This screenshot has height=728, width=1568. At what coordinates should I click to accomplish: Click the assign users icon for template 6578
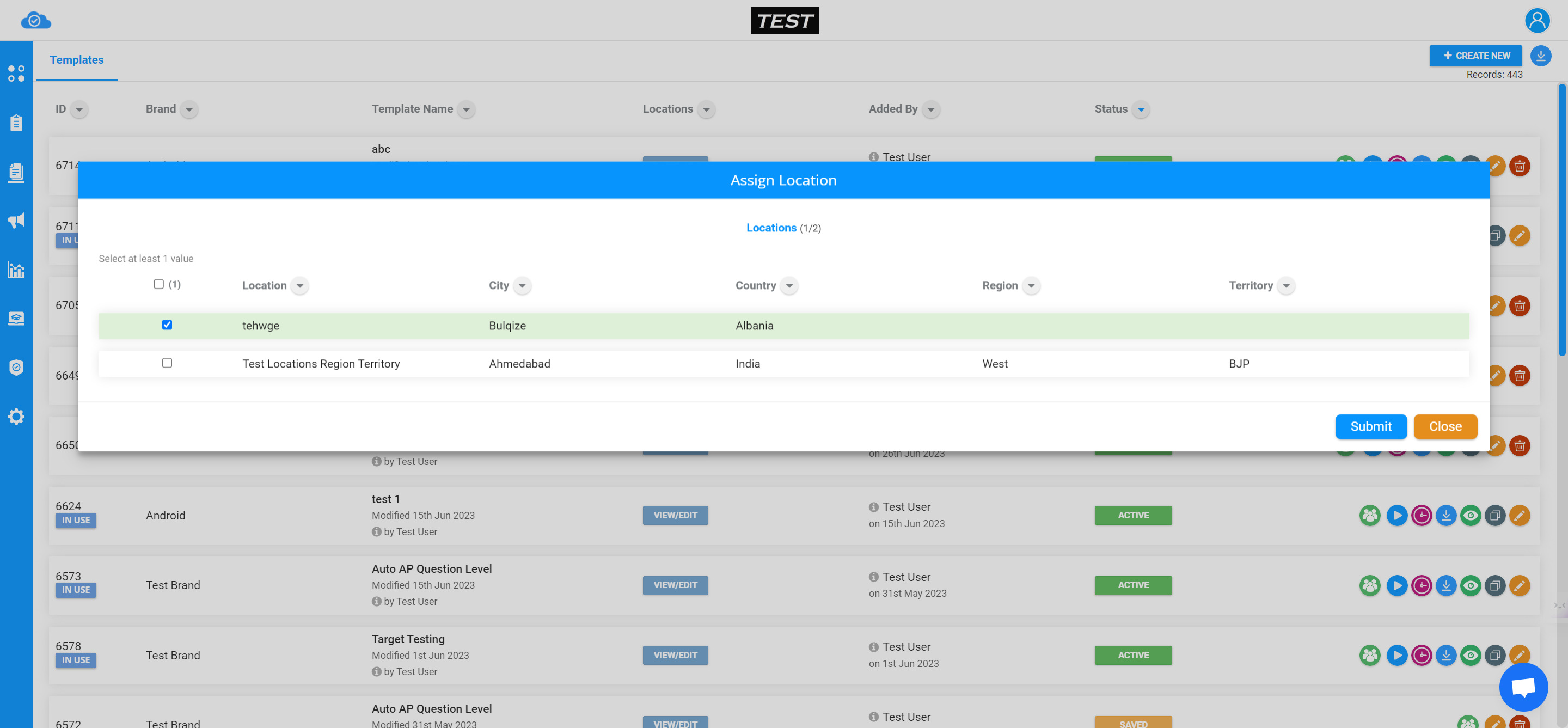click(x=1370, y=656)
